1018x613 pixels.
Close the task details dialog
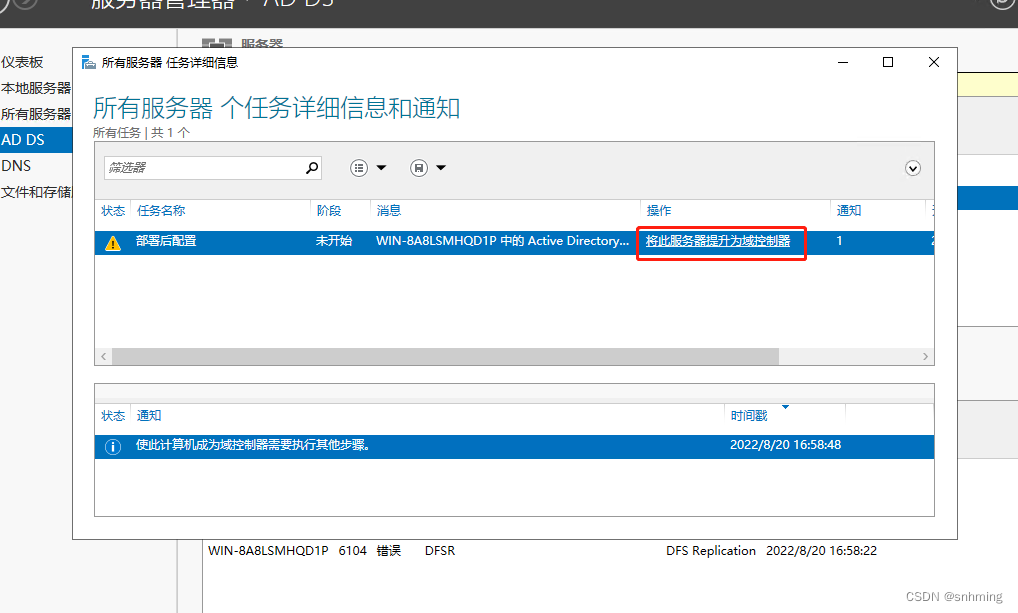(934, 62)
